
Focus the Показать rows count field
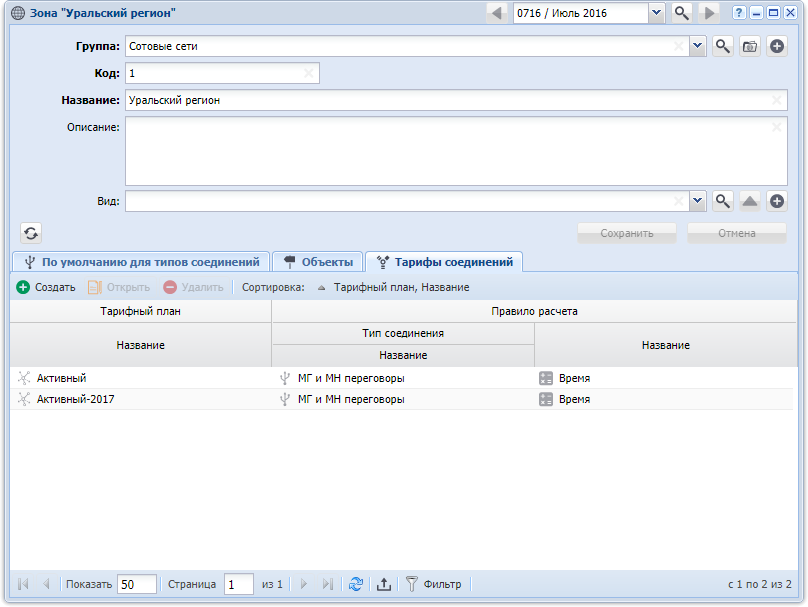(x=137, y=584)
